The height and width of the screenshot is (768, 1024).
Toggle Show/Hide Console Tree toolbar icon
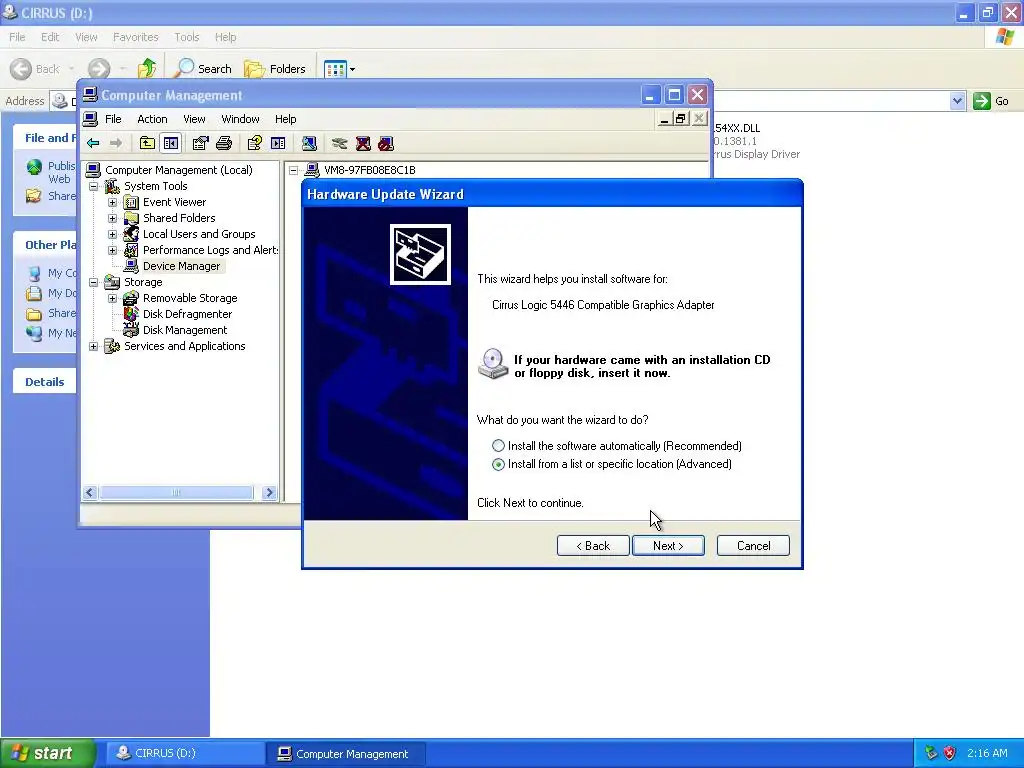(171, 144)
